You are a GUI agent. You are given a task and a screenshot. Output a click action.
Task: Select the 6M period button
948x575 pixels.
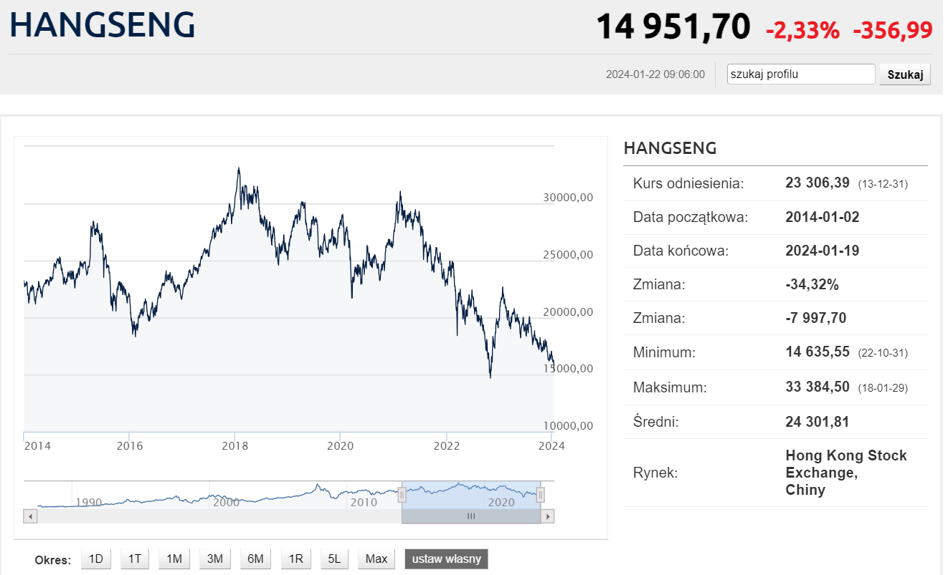click(x=255, y=559)
